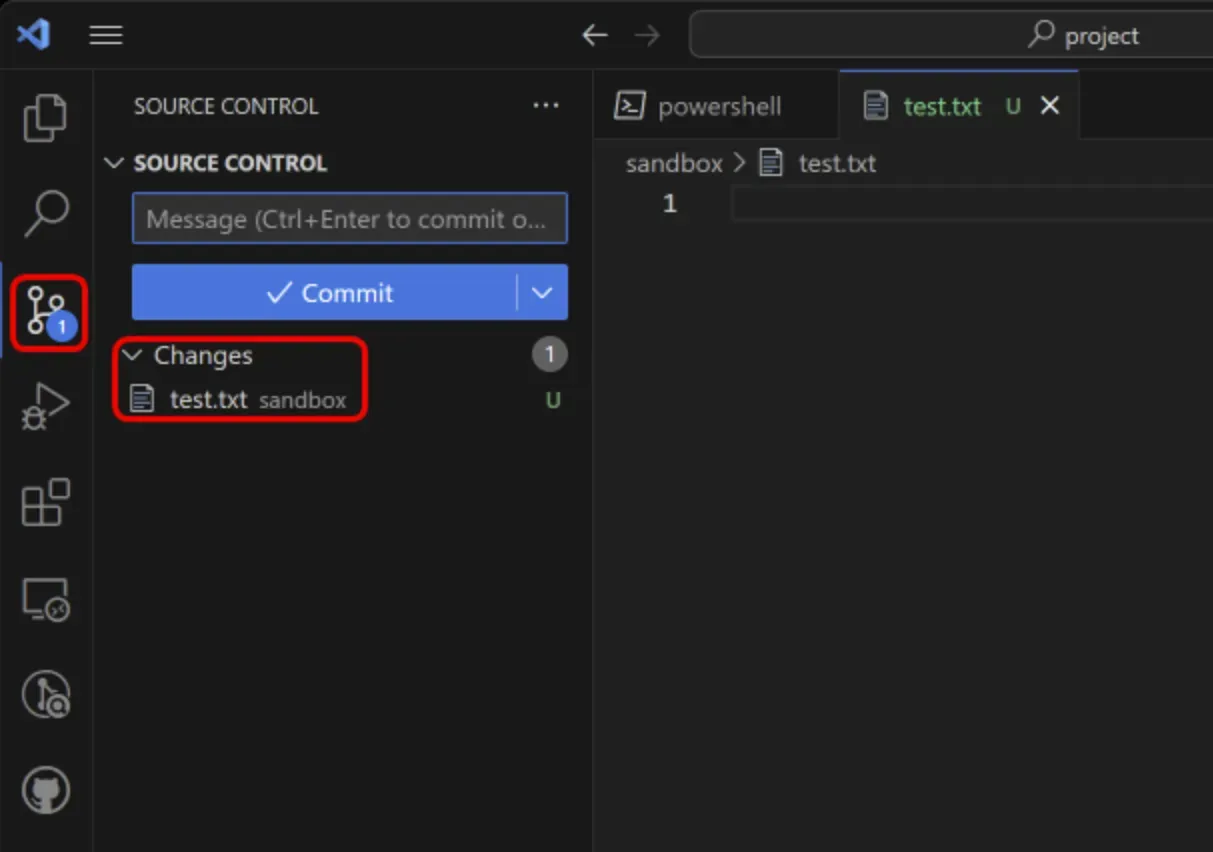The width and height of the screenshot is (1213, 852).
Task: Open the Search view icon
Action: (46, 213)
